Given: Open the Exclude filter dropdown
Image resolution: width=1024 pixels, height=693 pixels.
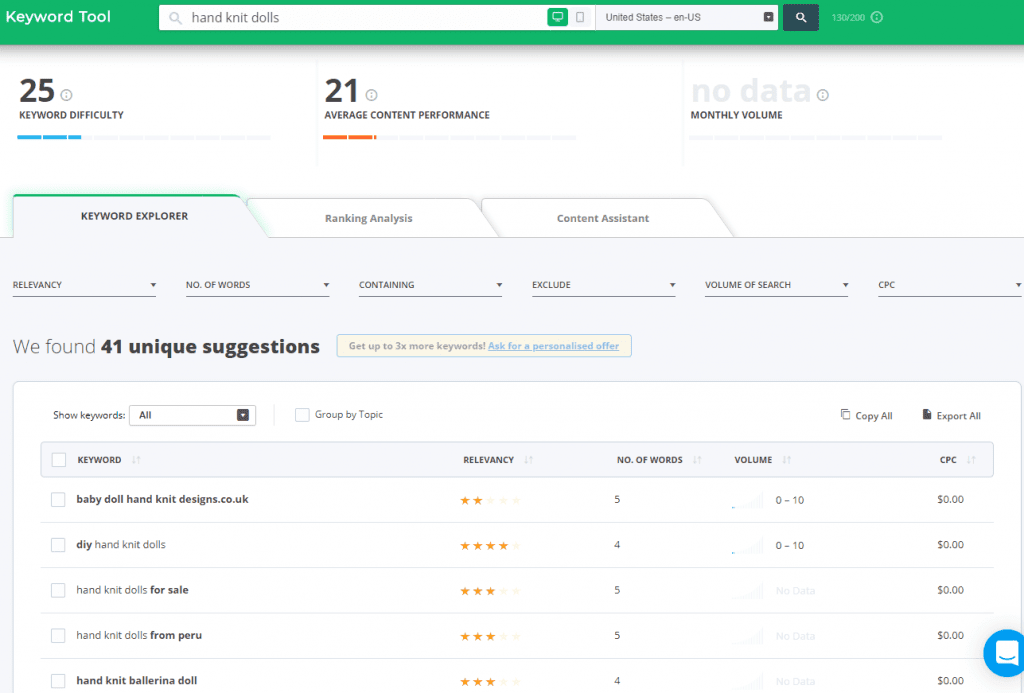Looking at the screenshot, I should 603,285.
